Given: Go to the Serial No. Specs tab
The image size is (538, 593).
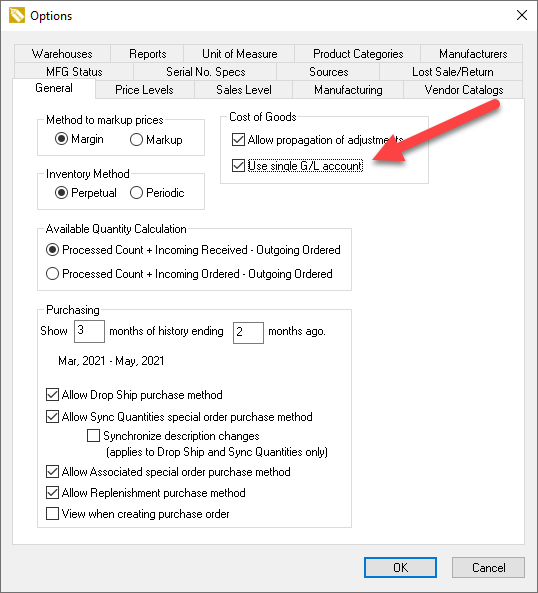Looking at the screenshot, I should 205,72.
